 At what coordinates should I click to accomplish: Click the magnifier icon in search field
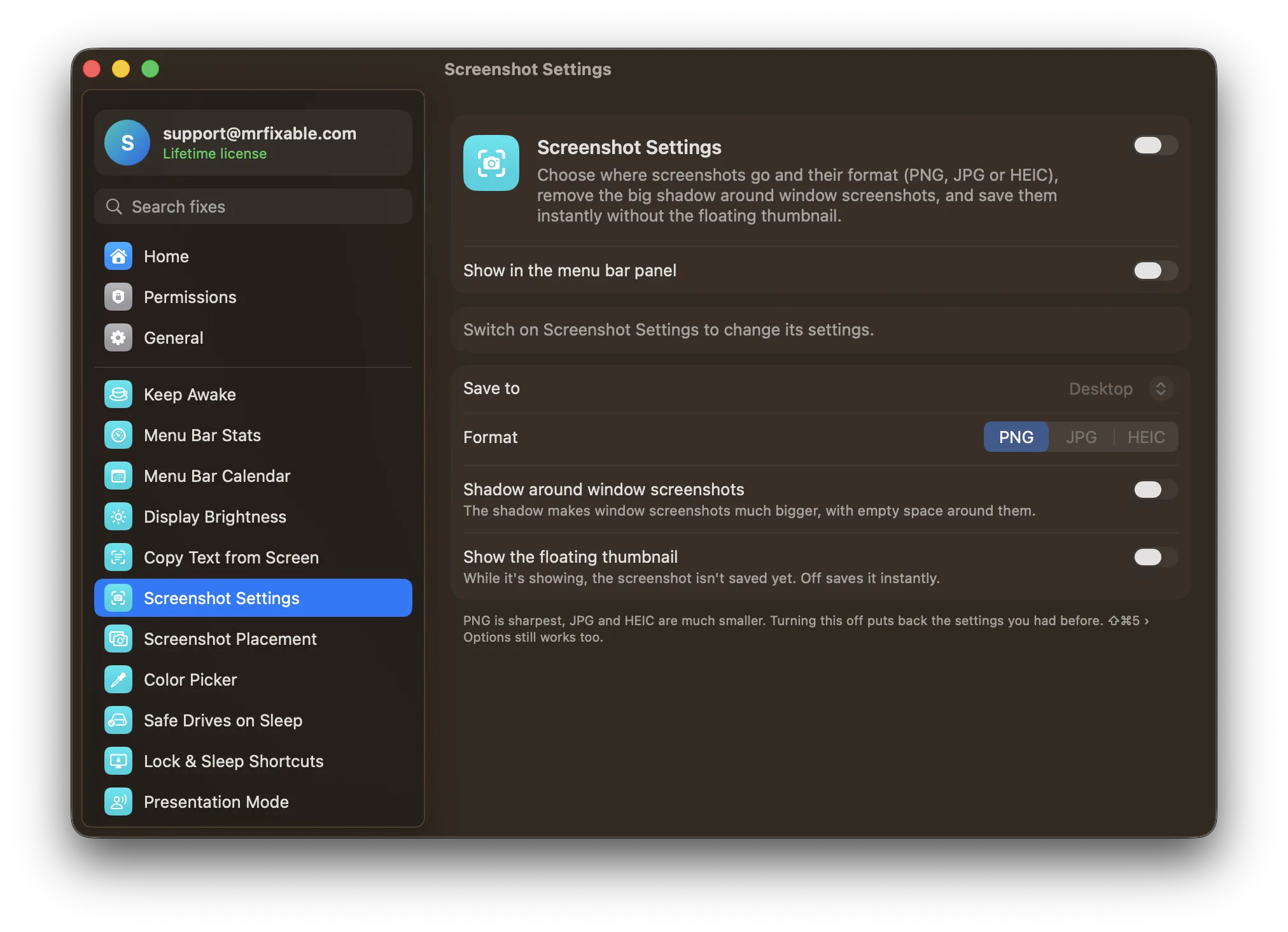114,206
